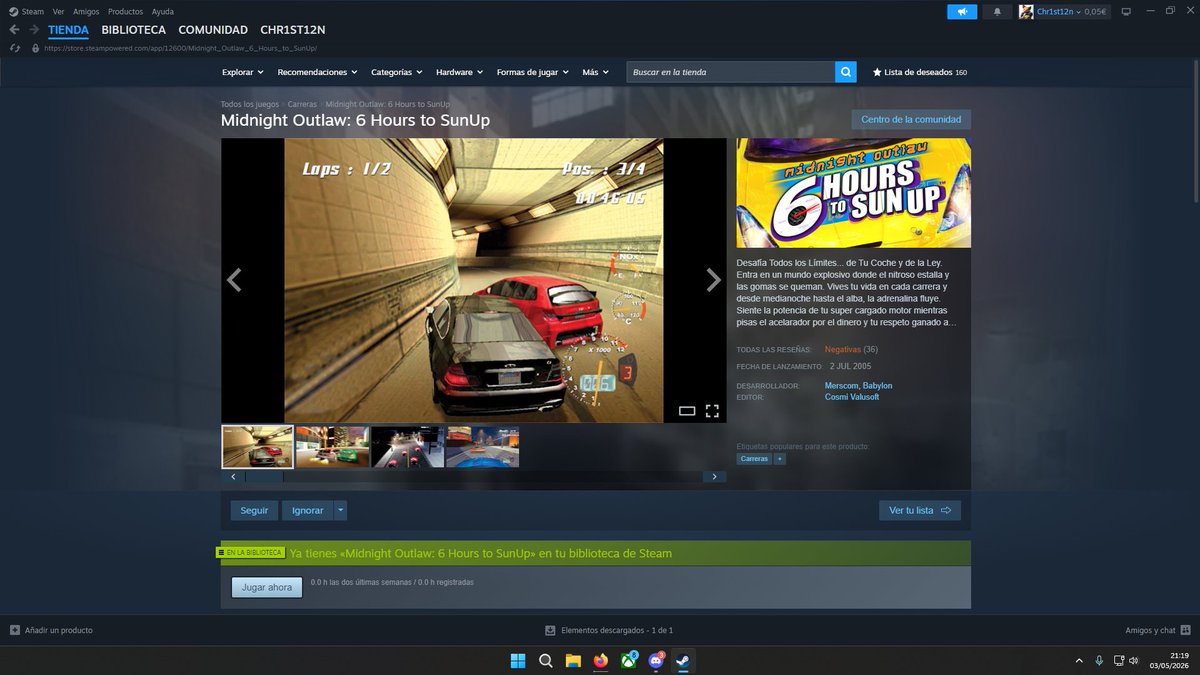Screen dimensions: 1200x675
Task: Open the CHR1ST12N profile tab
Action: coord(293,30)
